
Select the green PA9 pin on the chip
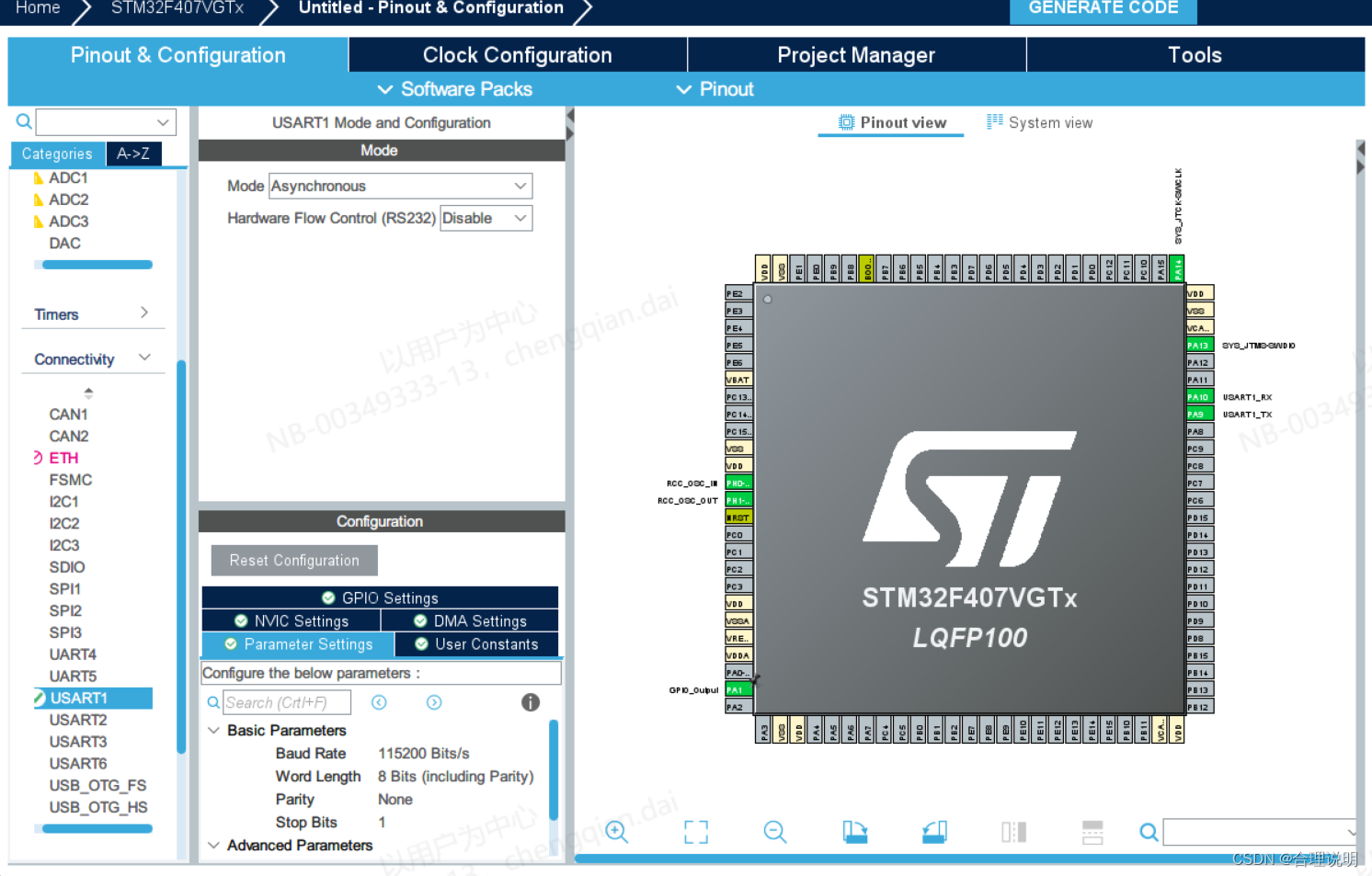[x=1200, y=414]
